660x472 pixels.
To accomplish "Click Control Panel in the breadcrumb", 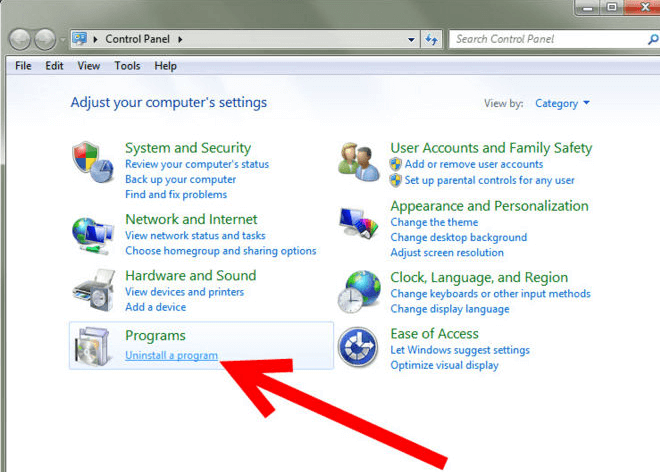I will click(x=138, y=39).
